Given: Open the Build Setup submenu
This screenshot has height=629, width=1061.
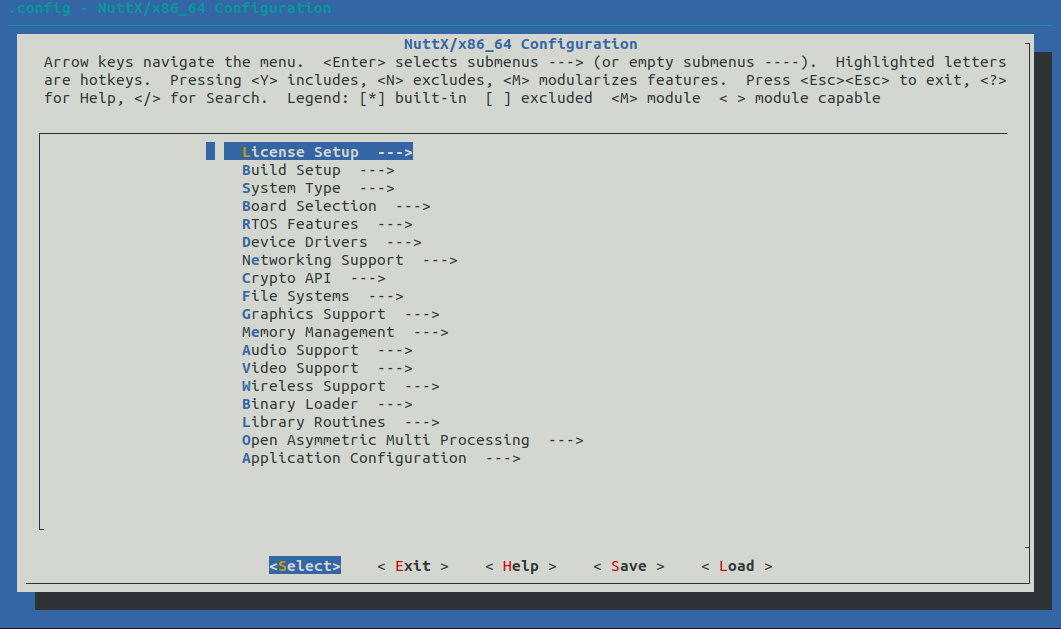Looking at the screenshot, I should 318,170.
